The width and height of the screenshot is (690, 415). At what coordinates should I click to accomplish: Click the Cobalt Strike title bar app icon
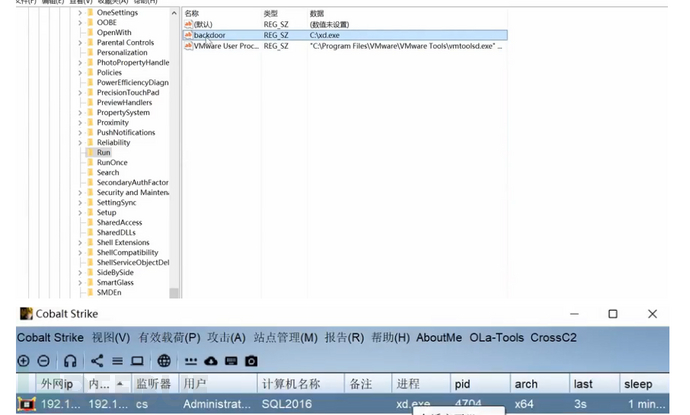coord(26,314)
